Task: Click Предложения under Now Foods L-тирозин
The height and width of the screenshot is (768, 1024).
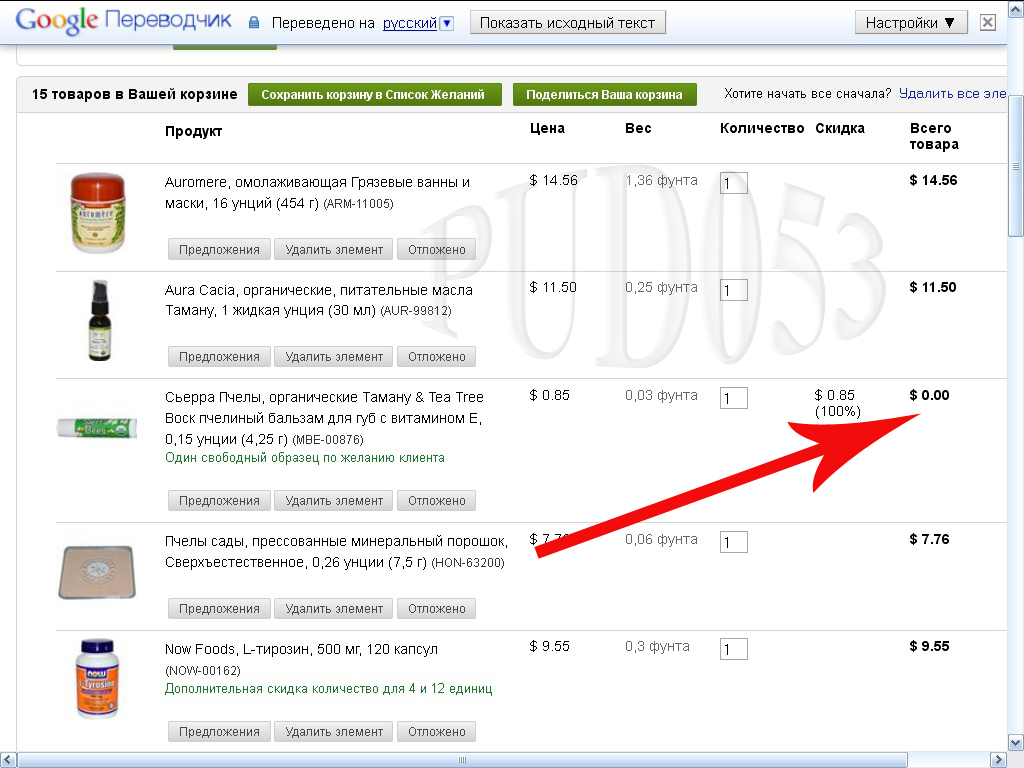Action: tap(219, 731)
